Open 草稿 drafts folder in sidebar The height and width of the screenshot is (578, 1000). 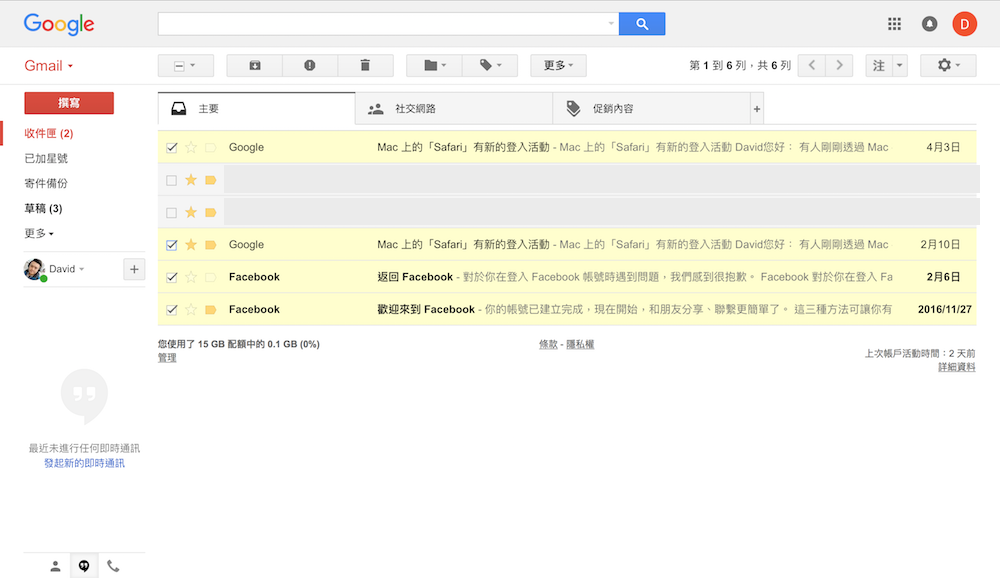[43, 208]
